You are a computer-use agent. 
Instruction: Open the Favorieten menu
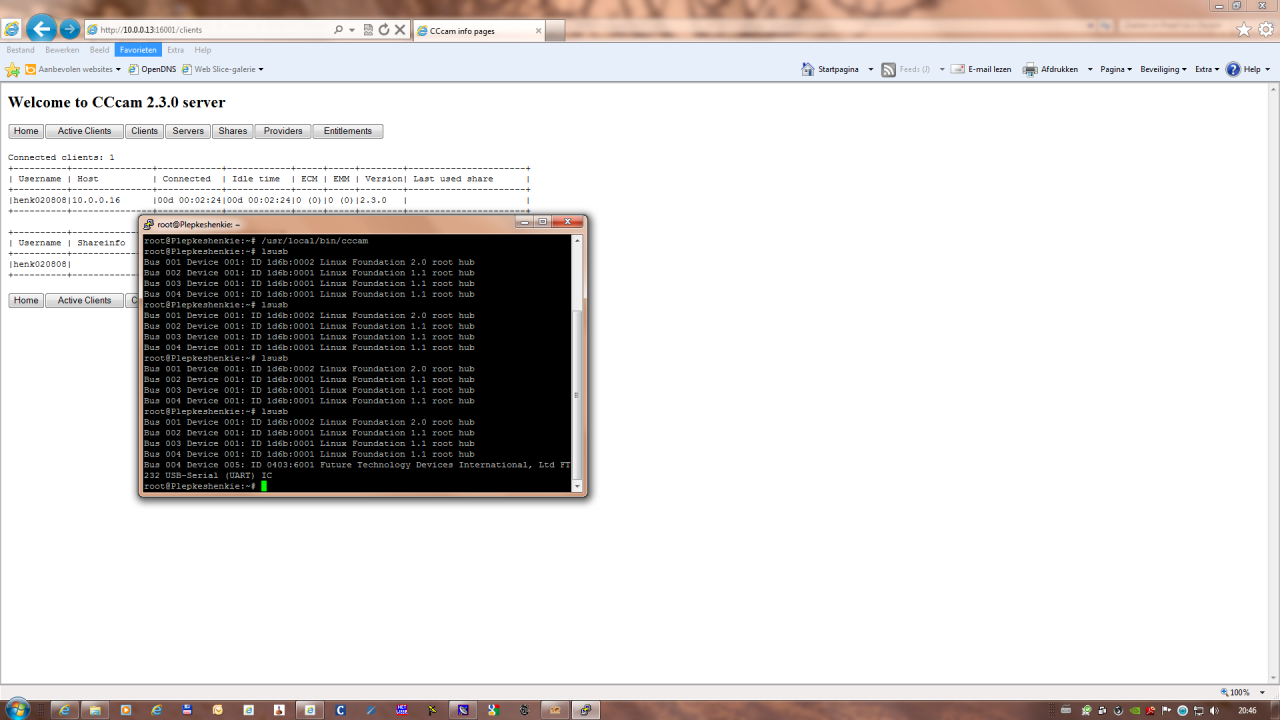pos(138,49)
